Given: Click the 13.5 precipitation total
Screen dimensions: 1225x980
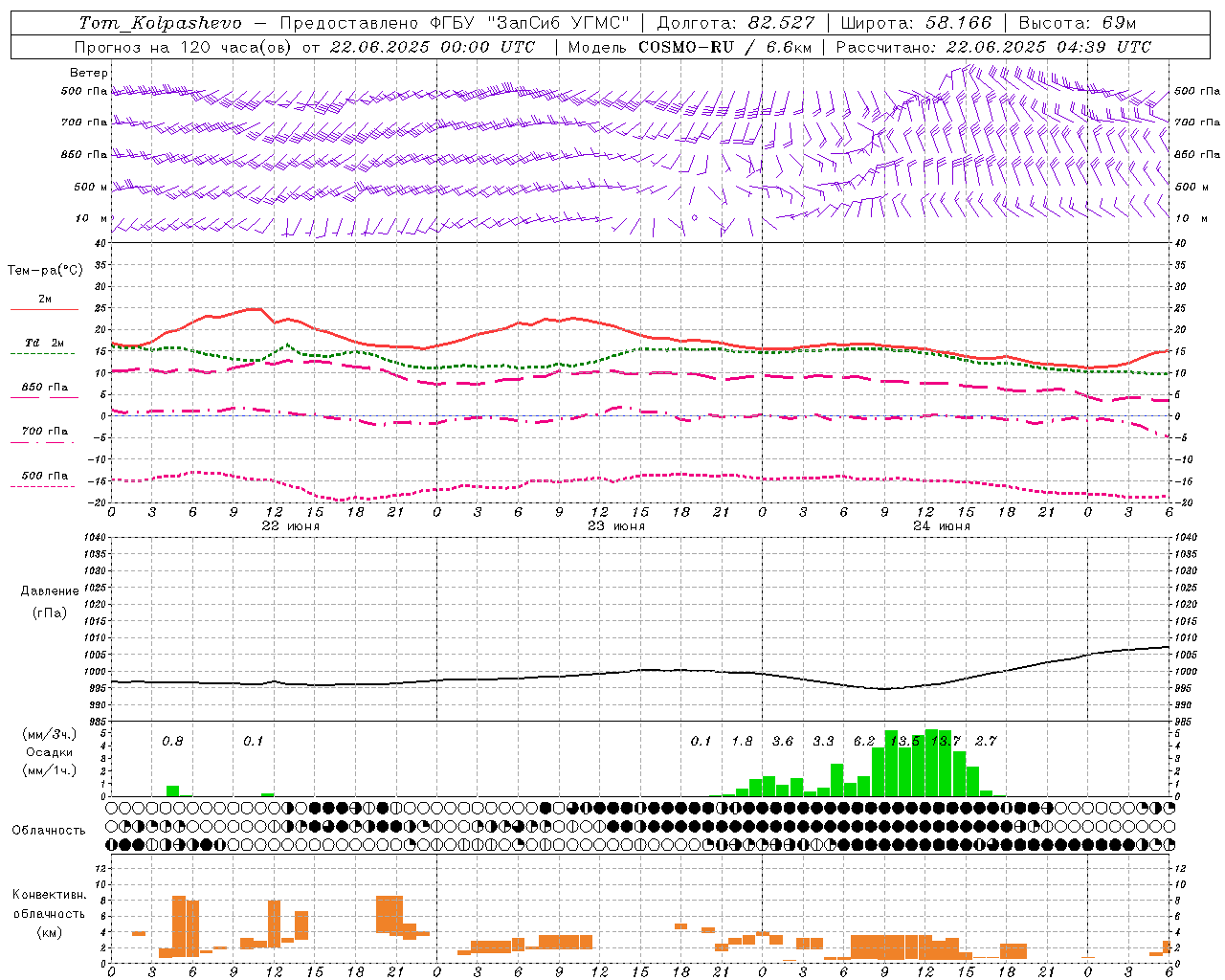Looking at the screenshot, I should click(x=905, y=741).
